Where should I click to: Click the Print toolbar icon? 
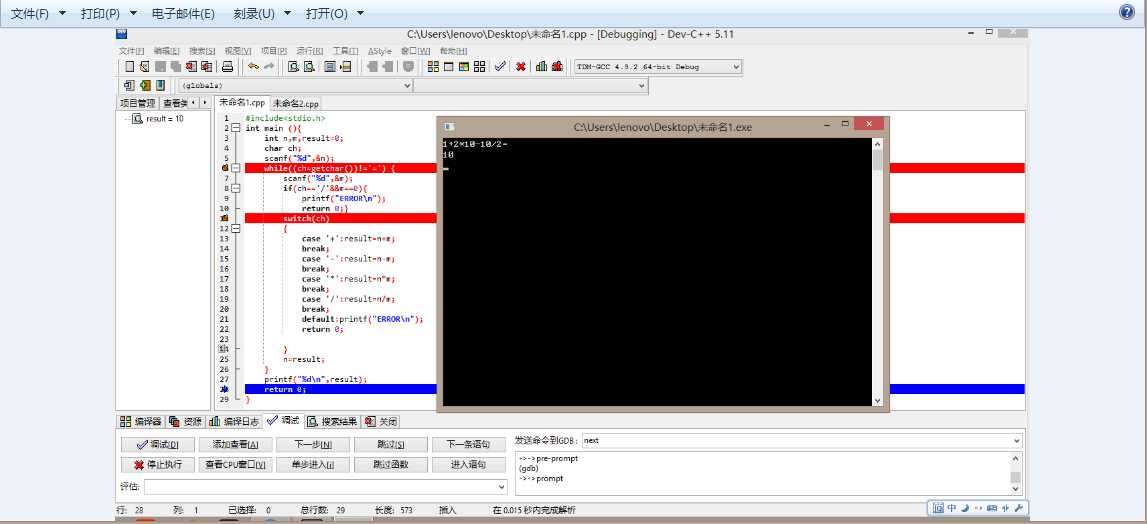tap(227, 67)
